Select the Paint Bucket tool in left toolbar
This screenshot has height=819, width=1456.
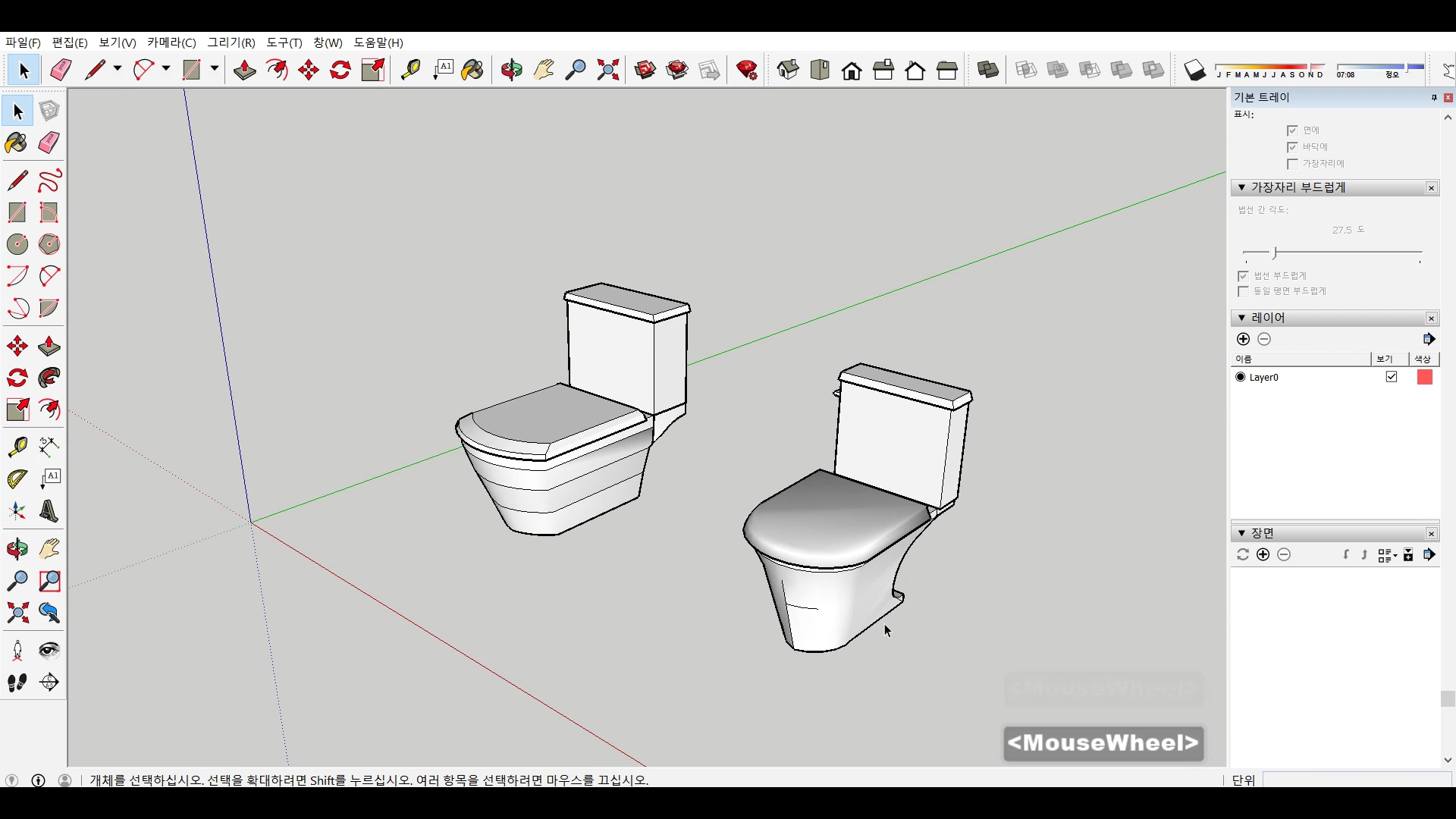(17, 143)
